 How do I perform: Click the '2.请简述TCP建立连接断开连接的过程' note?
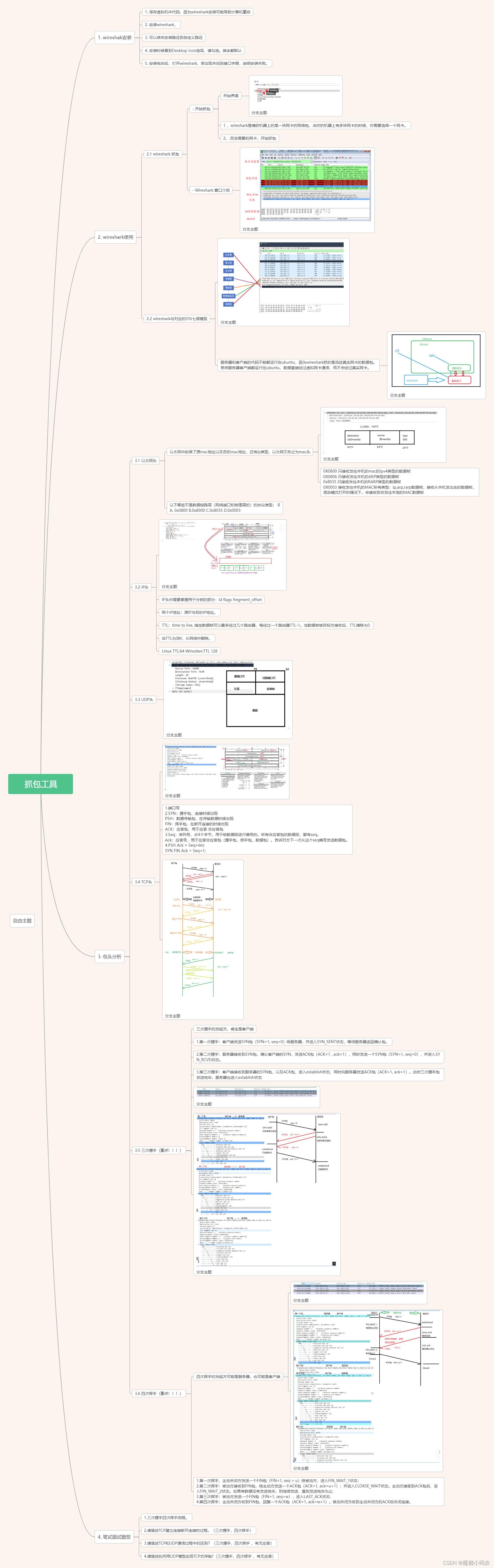pos(198,1530)
